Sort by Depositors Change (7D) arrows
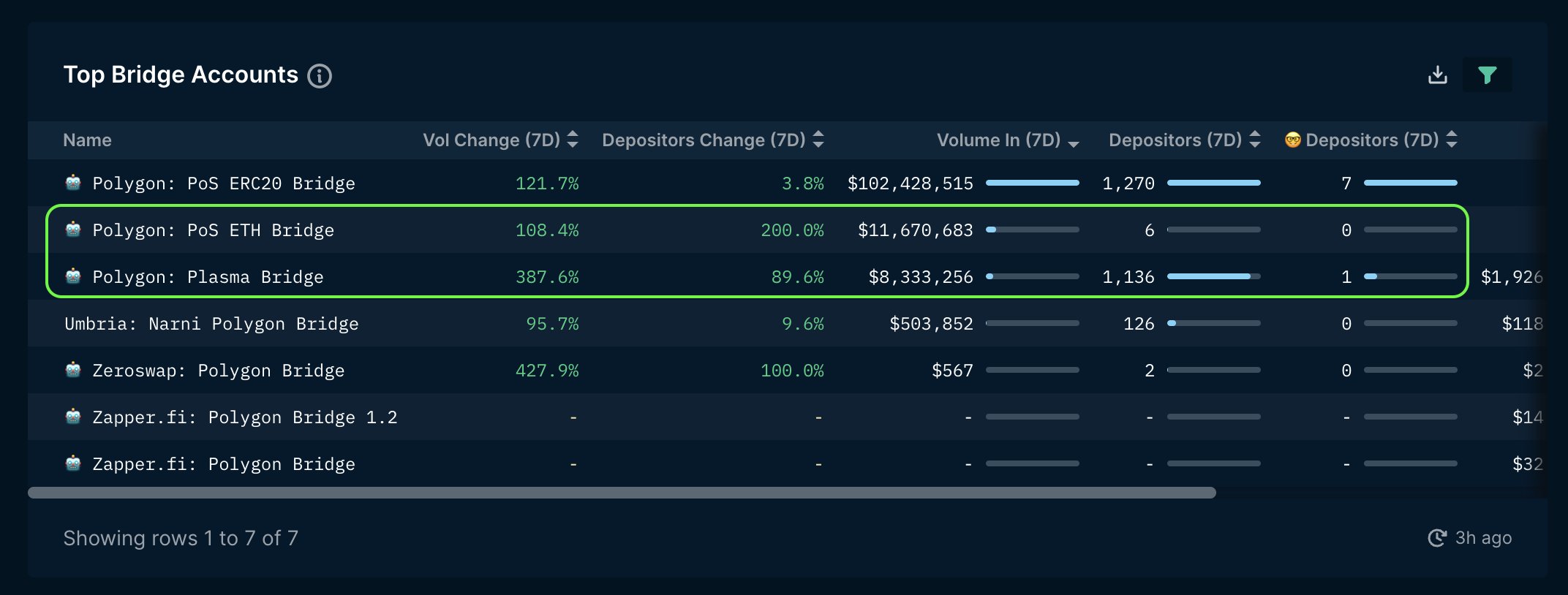This screenshot has width=1568, height=595. [x=818, y=139]
